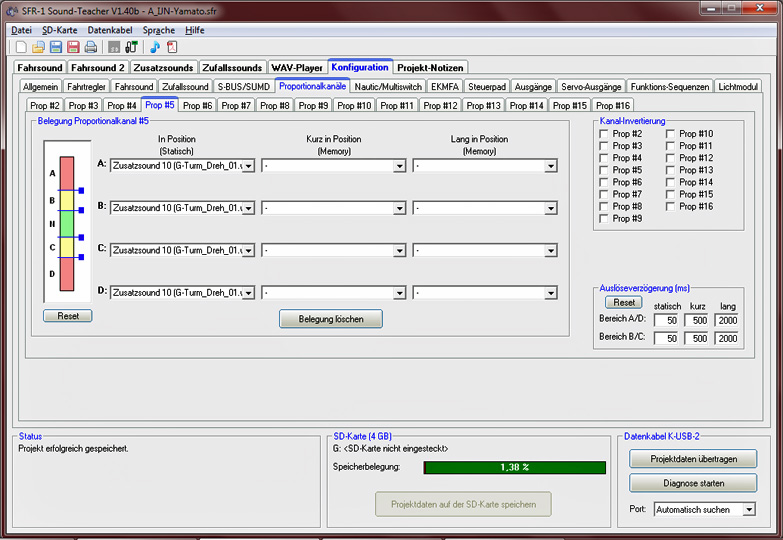Click the Belegung löschen button
The height and width of the screenshot is (540, 783).
pyautogui.click(x=330, y=319)
